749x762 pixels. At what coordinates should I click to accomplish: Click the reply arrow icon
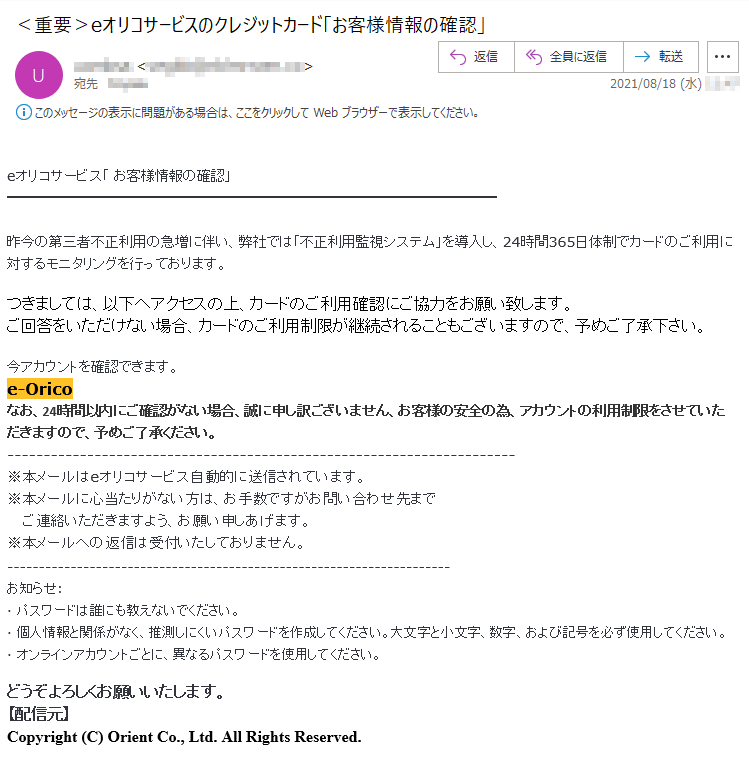[x=458, y=57]
